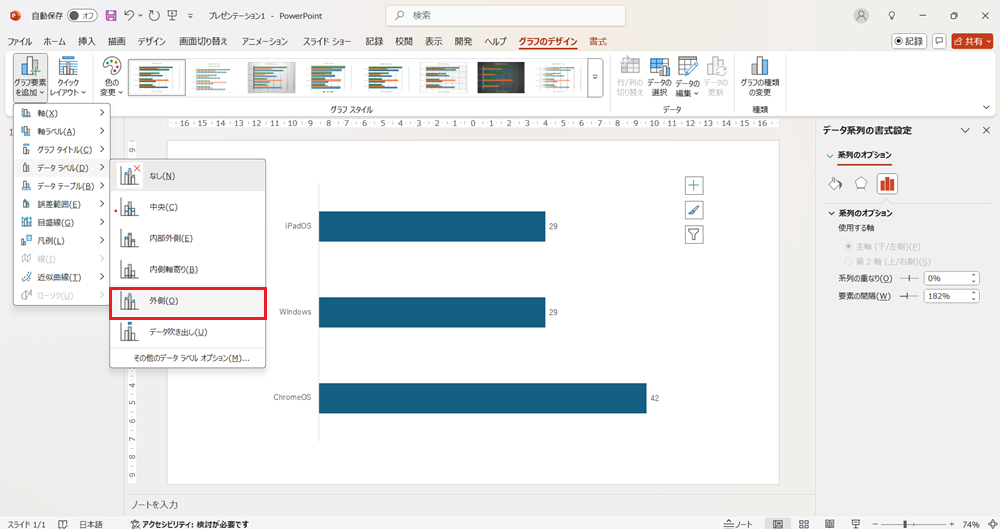The width and height of the screenshot is (1000, 529).
Task: Click 要素の間隔 stepper arrows
Action: (x=974, y=296)
